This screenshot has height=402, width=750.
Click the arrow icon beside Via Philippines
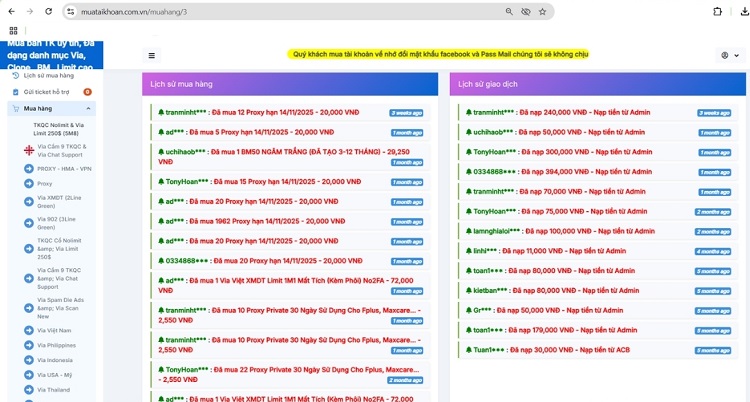point(29,345)
